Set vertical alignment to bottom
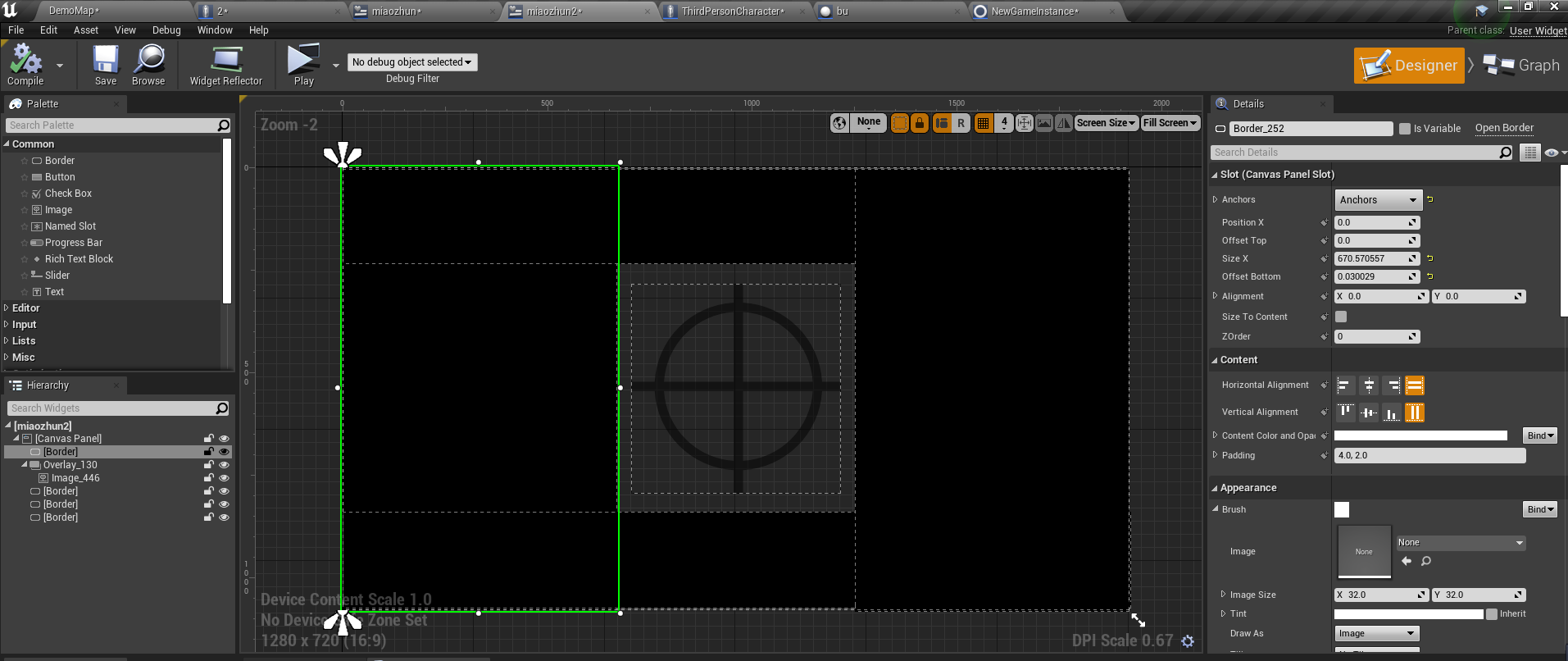 1392,413
